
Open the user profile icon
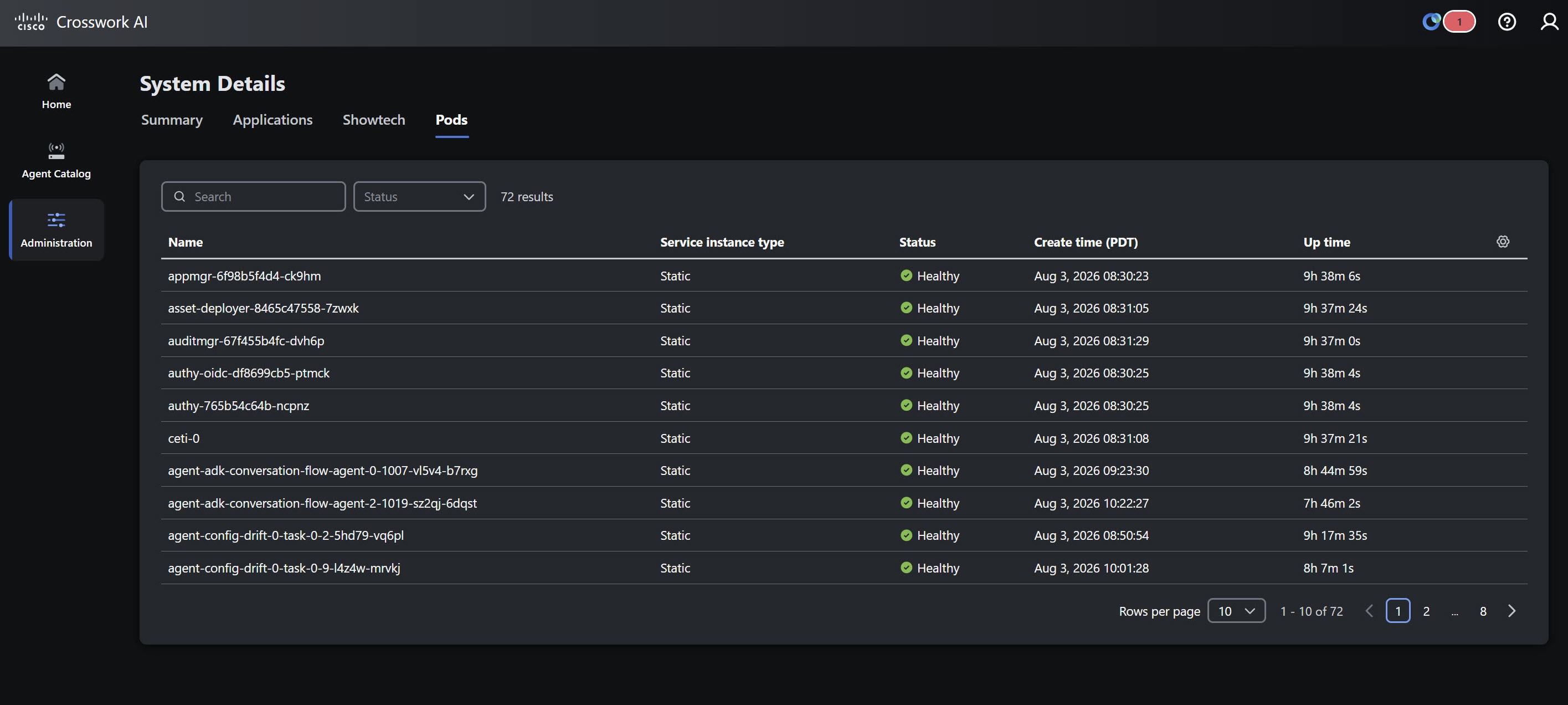[x=1549, y=22]
